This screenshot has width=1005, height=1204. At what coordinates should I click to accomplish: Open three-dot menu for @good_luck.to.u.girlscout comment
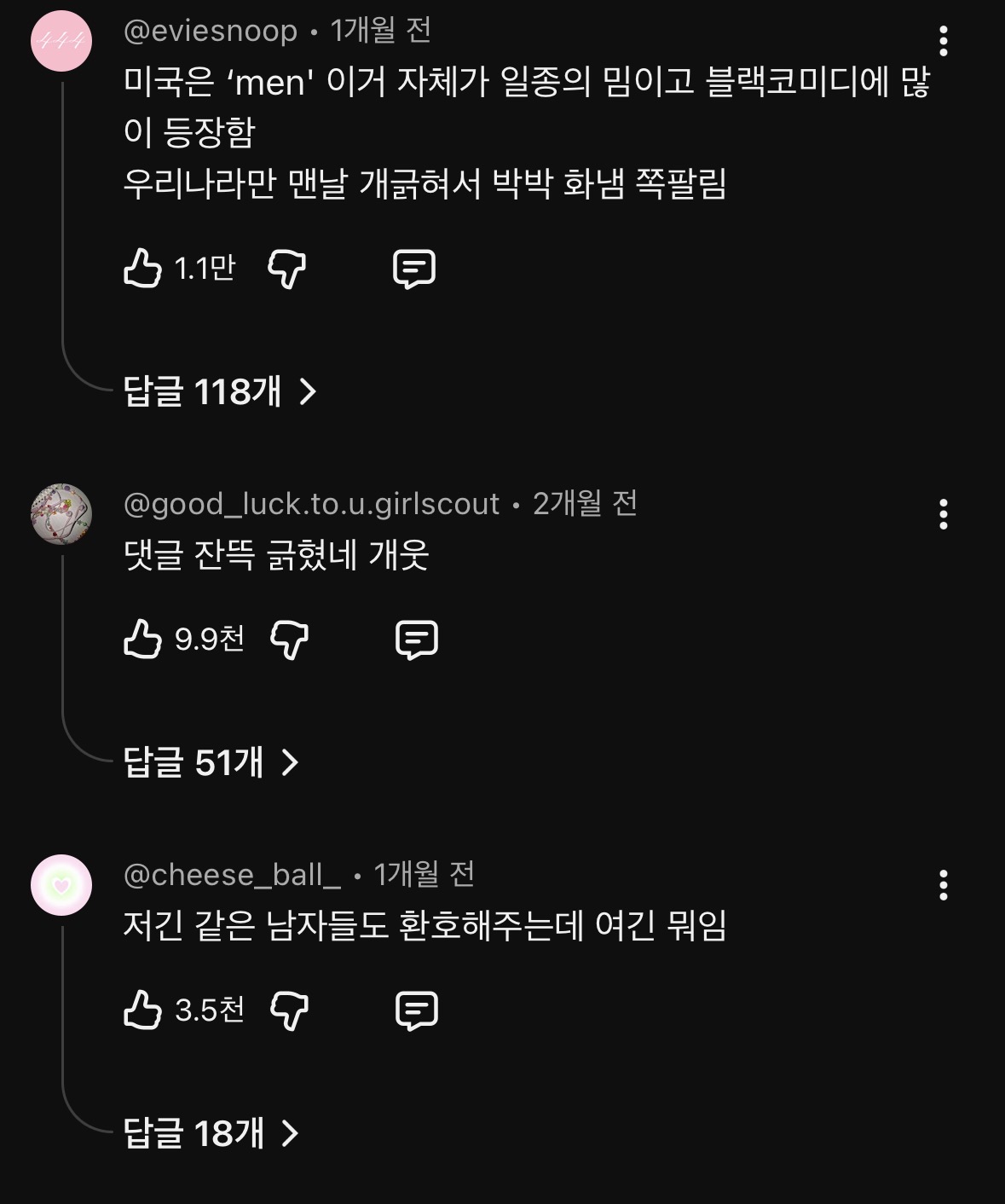[x=943, y=514]
